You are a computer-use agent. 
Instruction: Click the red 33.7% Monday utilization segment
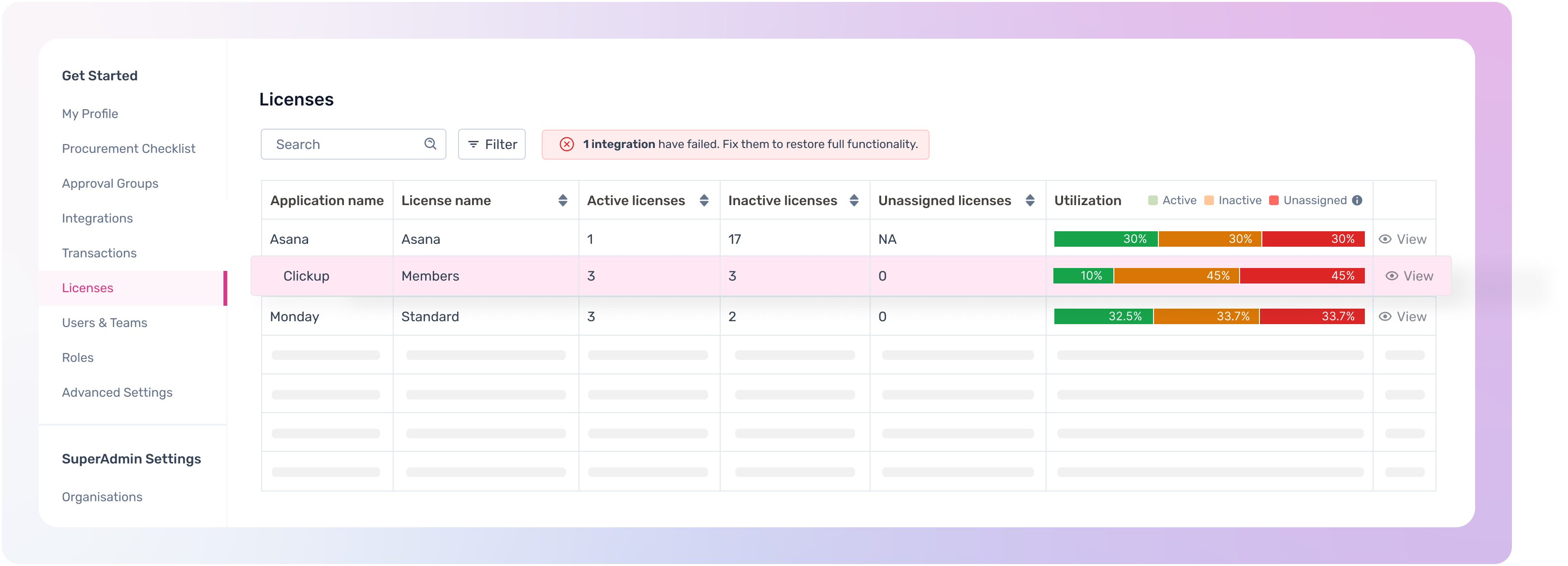click(1312, 316)
